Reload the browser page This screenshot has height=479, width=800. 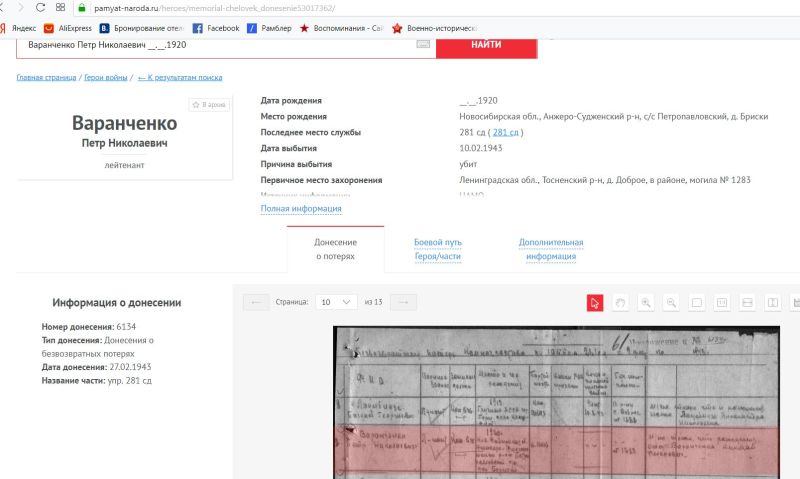point(40,8)
